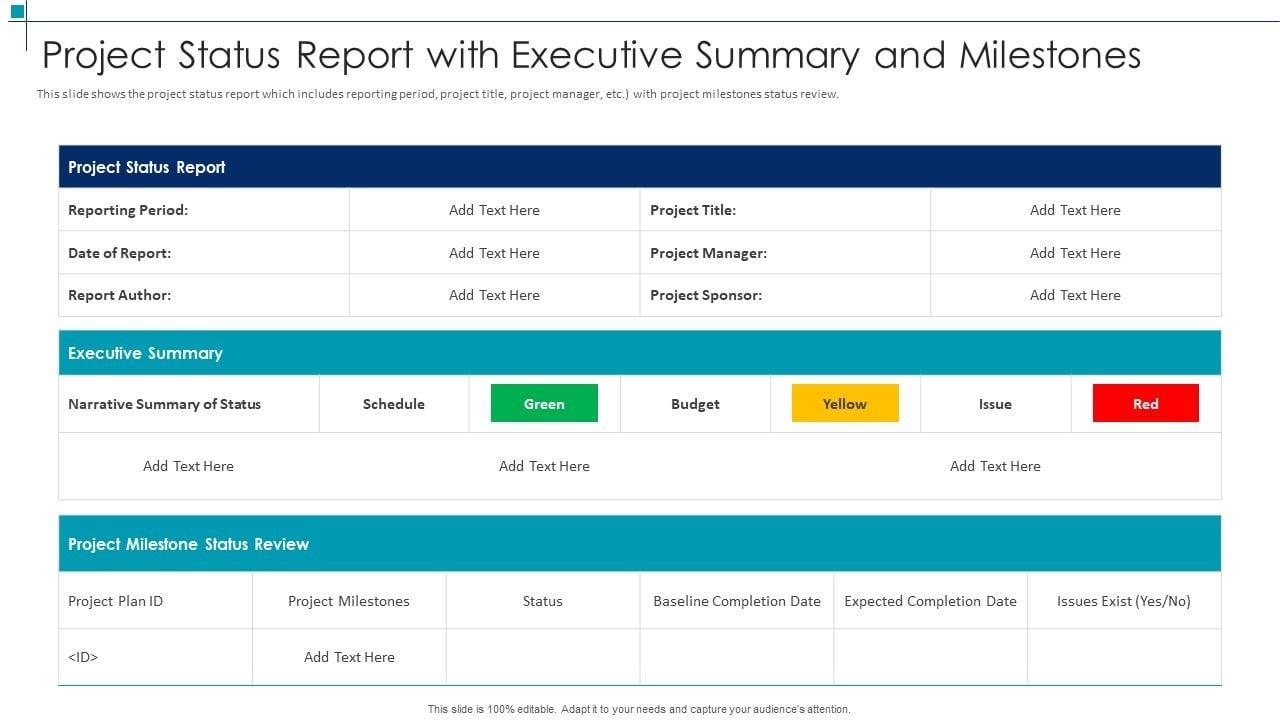Click the text field beside Project Sponsor
This screenshot has width=1280, height=720.
(x=1075, y=295)
